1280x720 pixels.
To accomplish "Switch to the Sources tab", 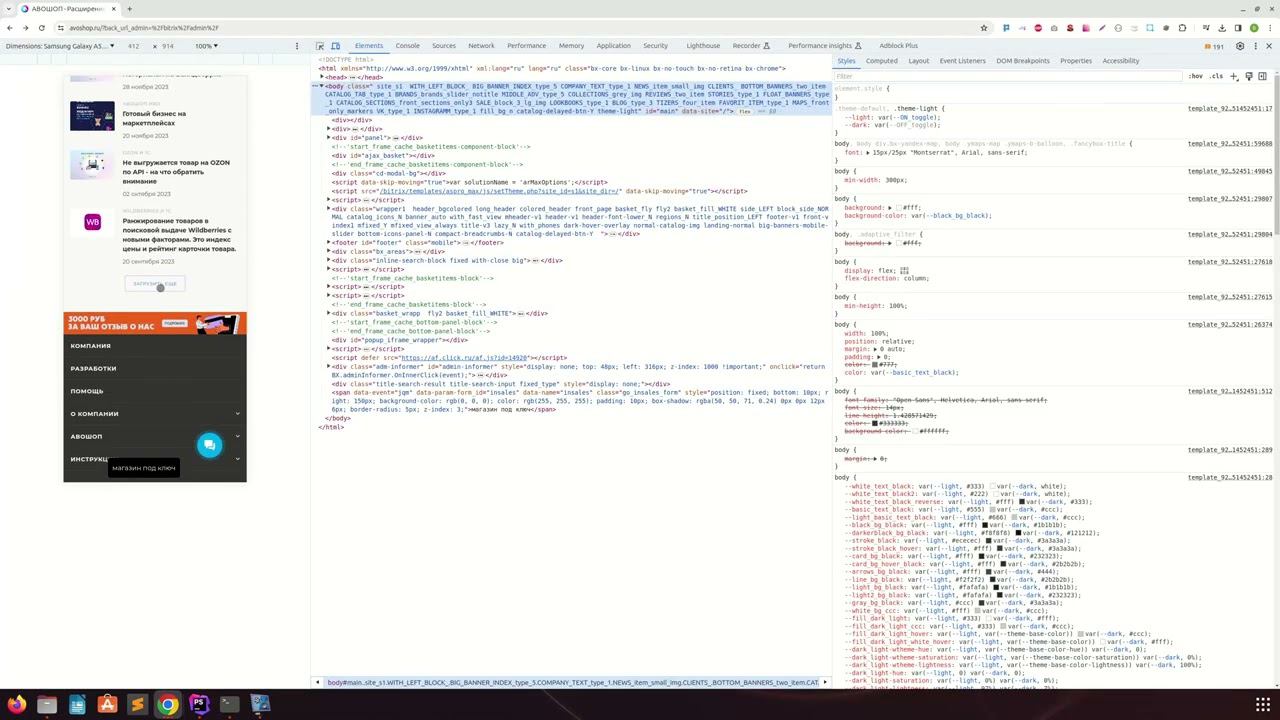I will coord(444,46).
